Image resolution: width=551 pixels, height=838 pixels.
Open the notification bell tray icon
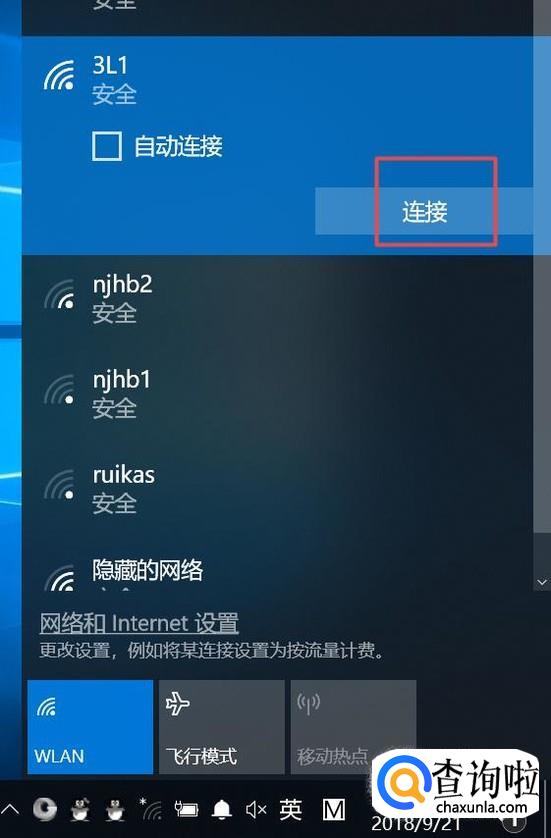click(222, 810)
